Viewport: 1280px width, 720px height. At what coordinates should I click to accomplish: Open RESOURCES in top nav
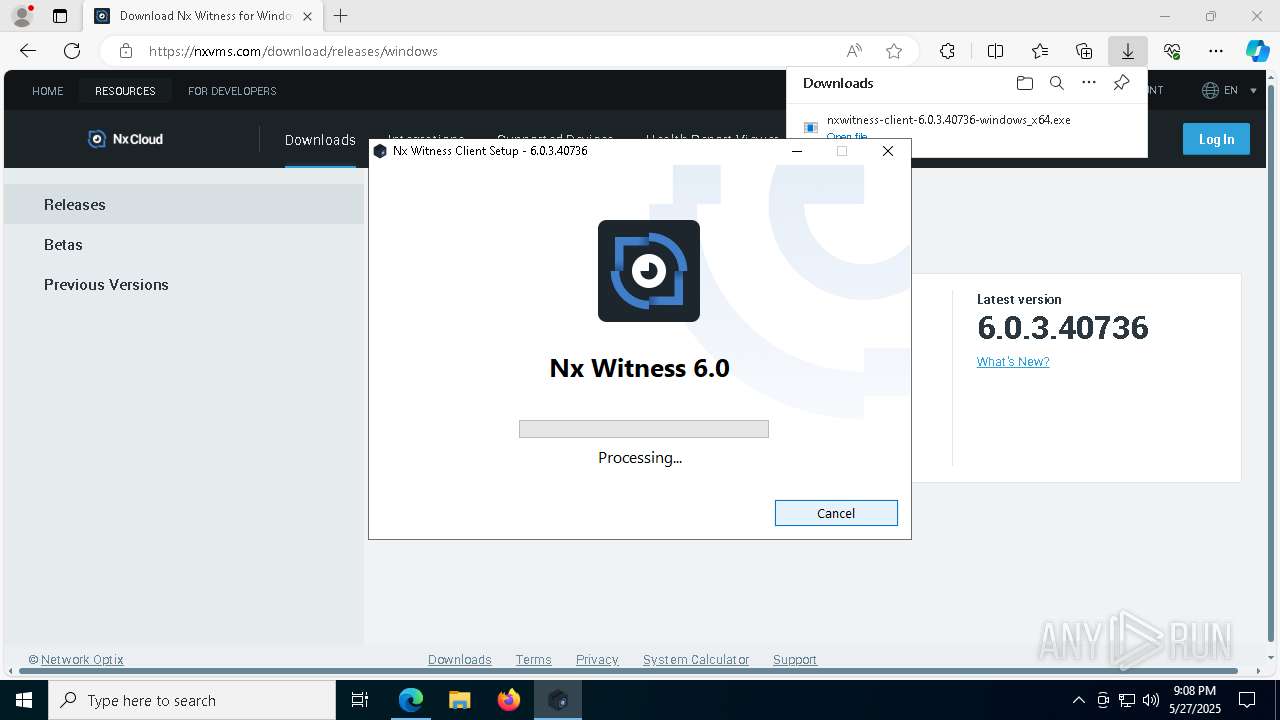tap(125, 91)
